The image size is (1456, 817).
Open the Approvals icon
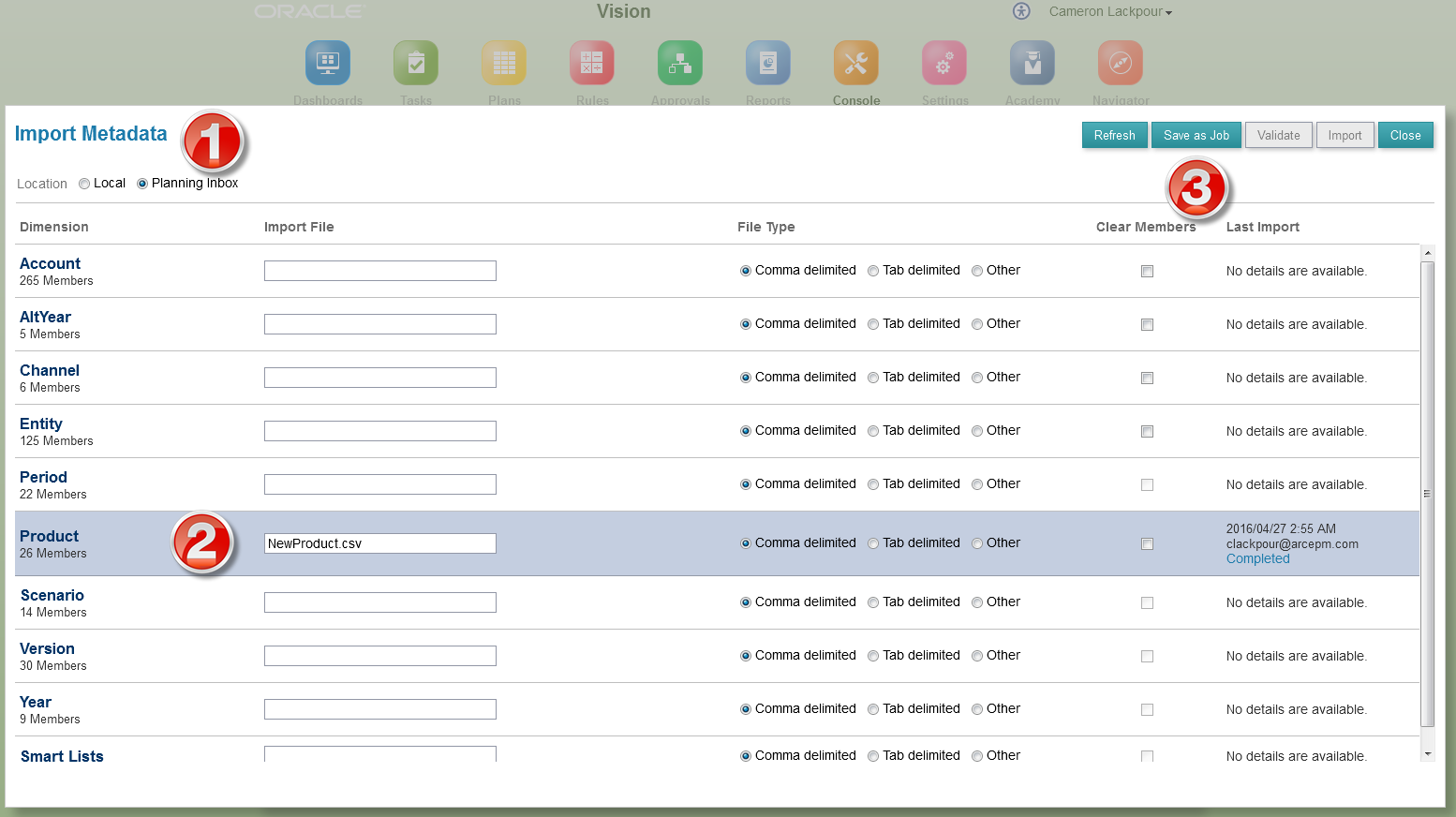[680, 63]
